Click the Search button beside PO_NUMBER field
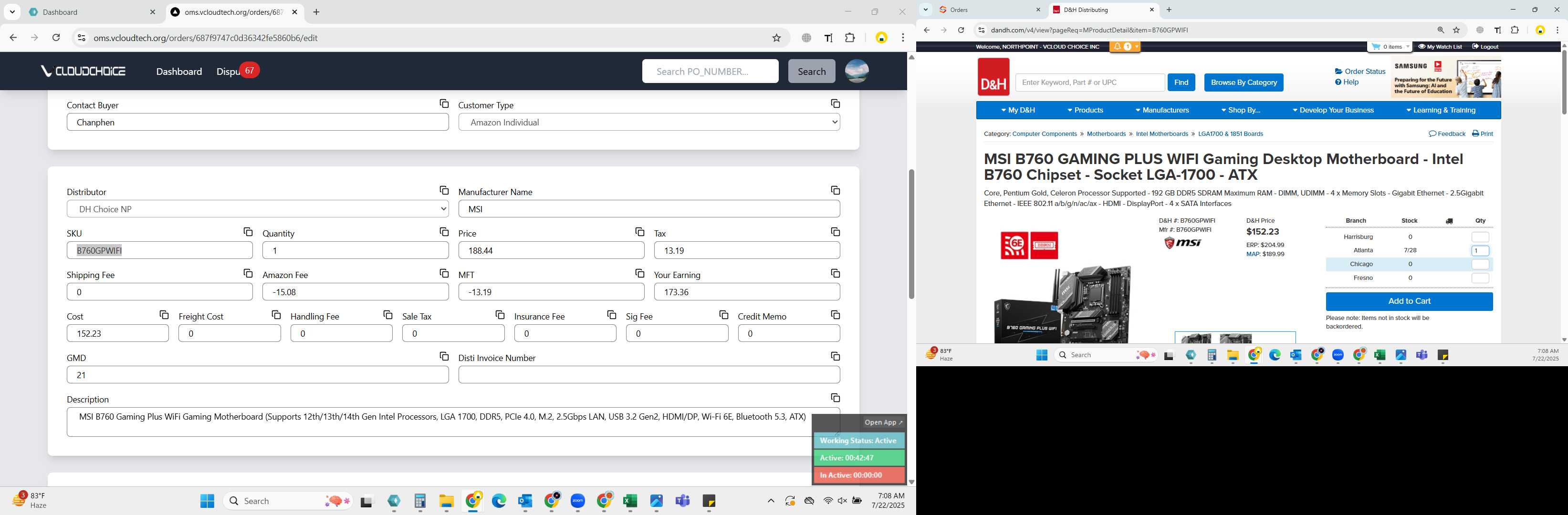This screenshot has height=515, width=1568. (811, 72)
